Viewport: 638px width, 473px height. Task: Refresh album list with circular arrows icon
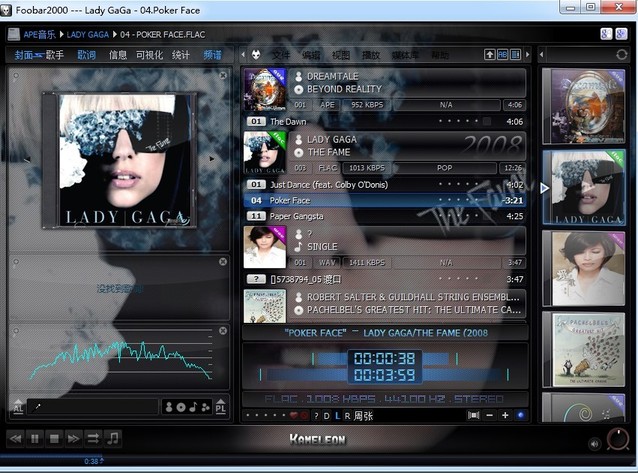click(x=621, y=55)
